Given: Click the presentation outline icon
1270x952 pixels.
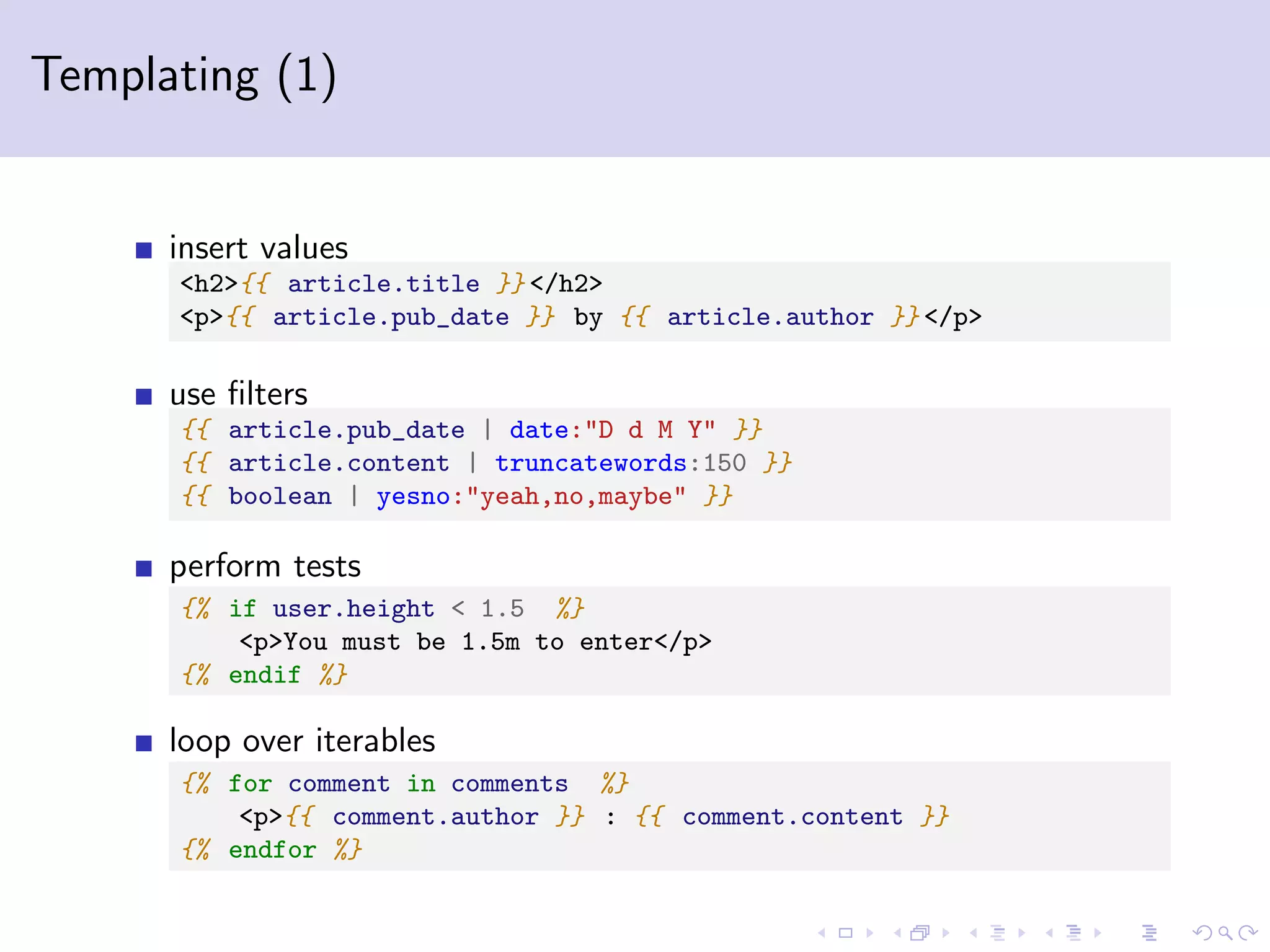Looking at the screenshot, I should [1149, 933].
